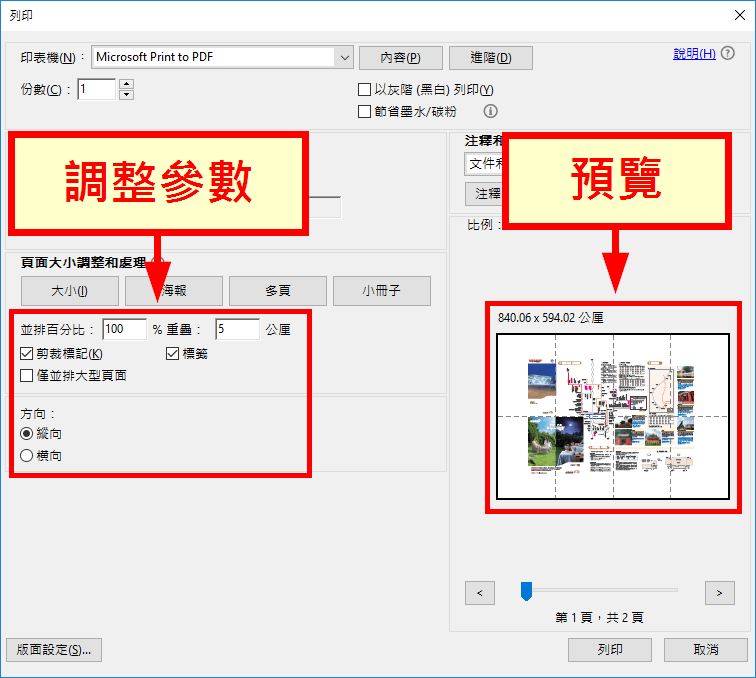Select the 橫向 orientation radio button
This screenshot has height=678, width=756.
[x=27, y=455]
